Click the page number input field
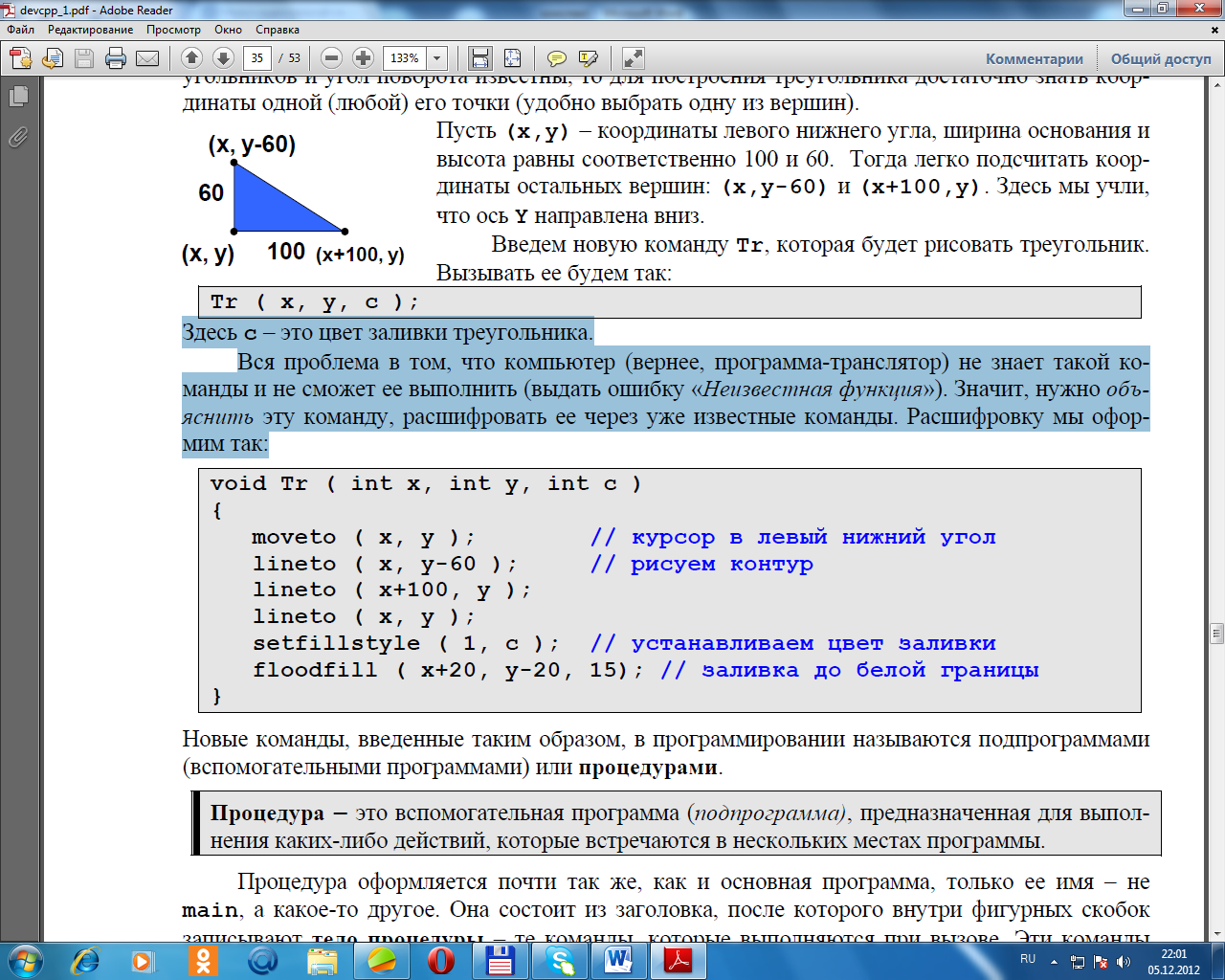Screen dimensions: 1225x980 click(256, 58)
